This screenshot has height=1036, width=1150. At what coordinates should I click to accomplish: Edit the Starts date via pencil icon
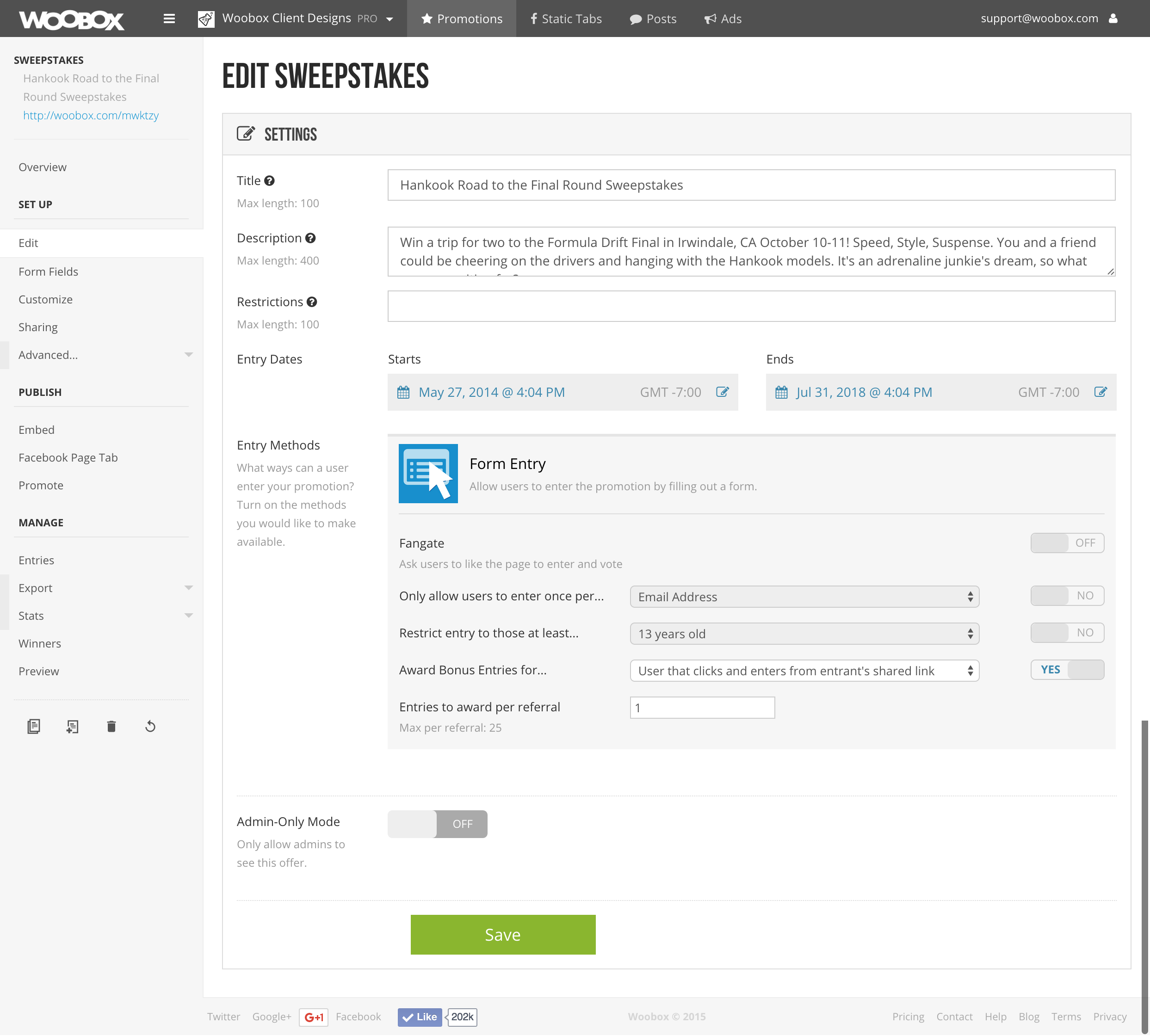722,392
